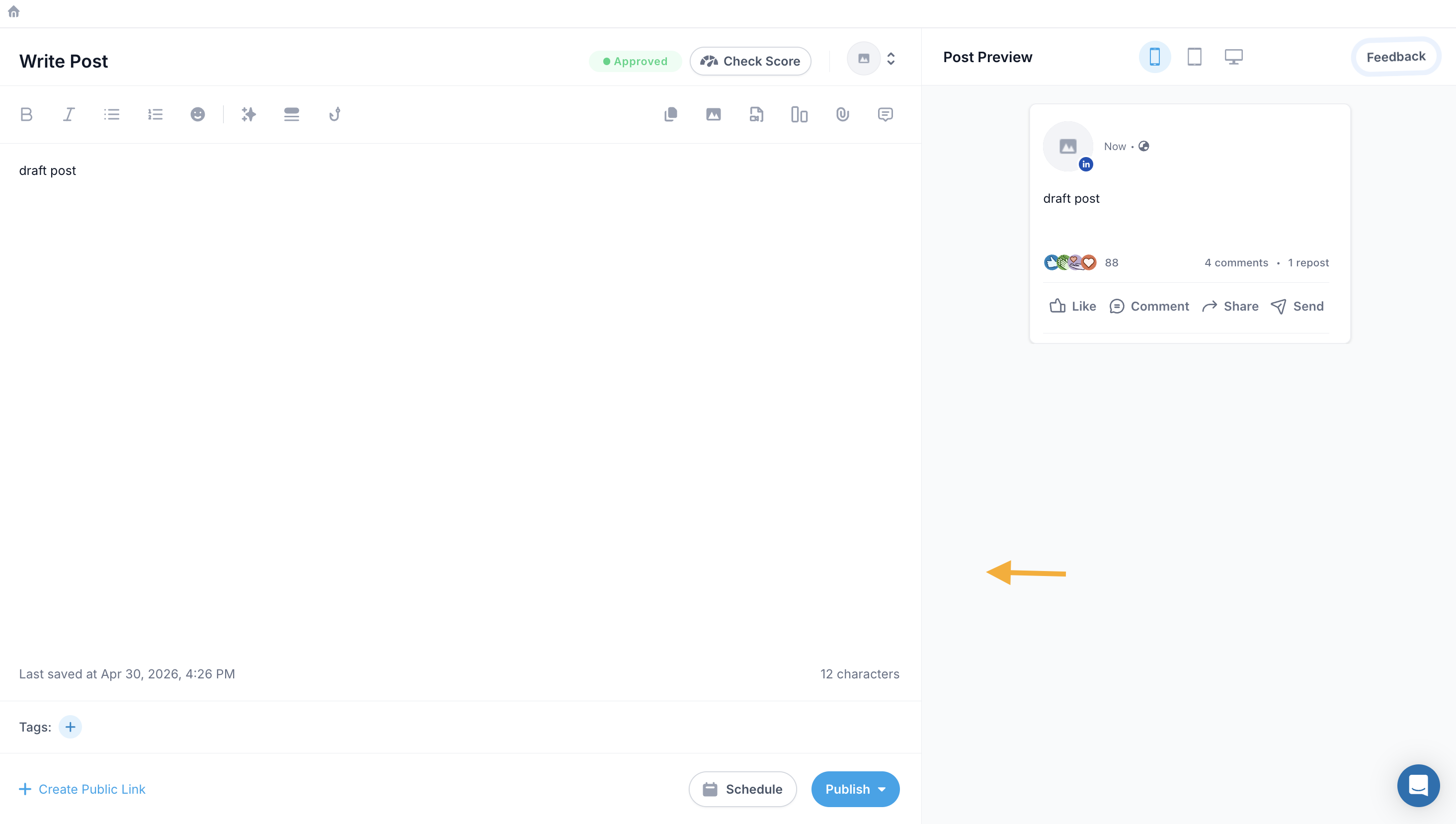Screen dimensions: 1456x824
Task: Open the emoji picker
Action: click(197, 114)
